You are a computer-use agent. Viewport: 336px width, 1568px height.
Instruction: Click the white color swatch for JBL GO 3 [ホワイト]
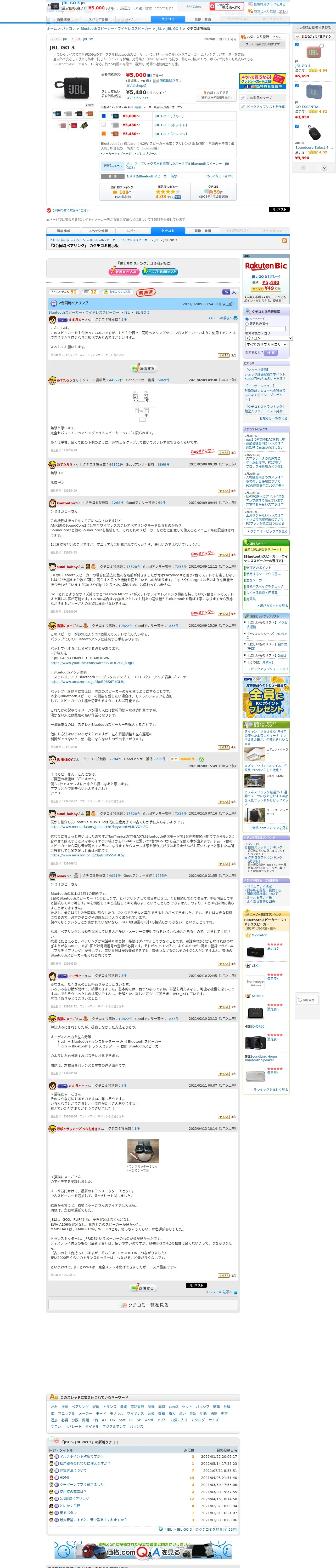[x=103, y=125]
